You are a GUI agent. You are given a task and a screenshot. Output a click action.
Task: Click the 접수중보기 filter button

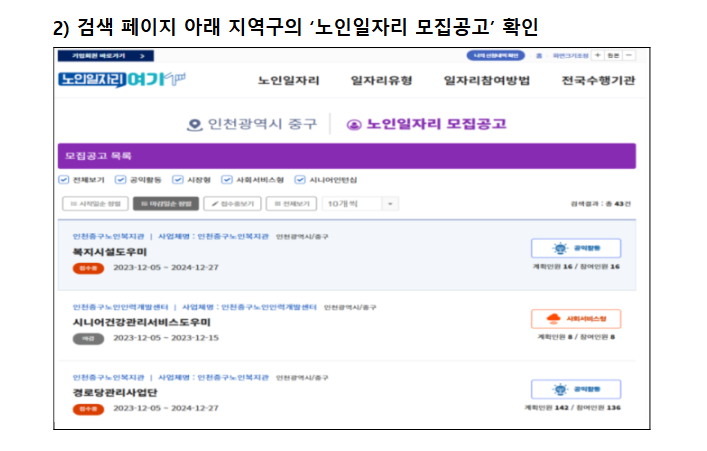point(232,204)
